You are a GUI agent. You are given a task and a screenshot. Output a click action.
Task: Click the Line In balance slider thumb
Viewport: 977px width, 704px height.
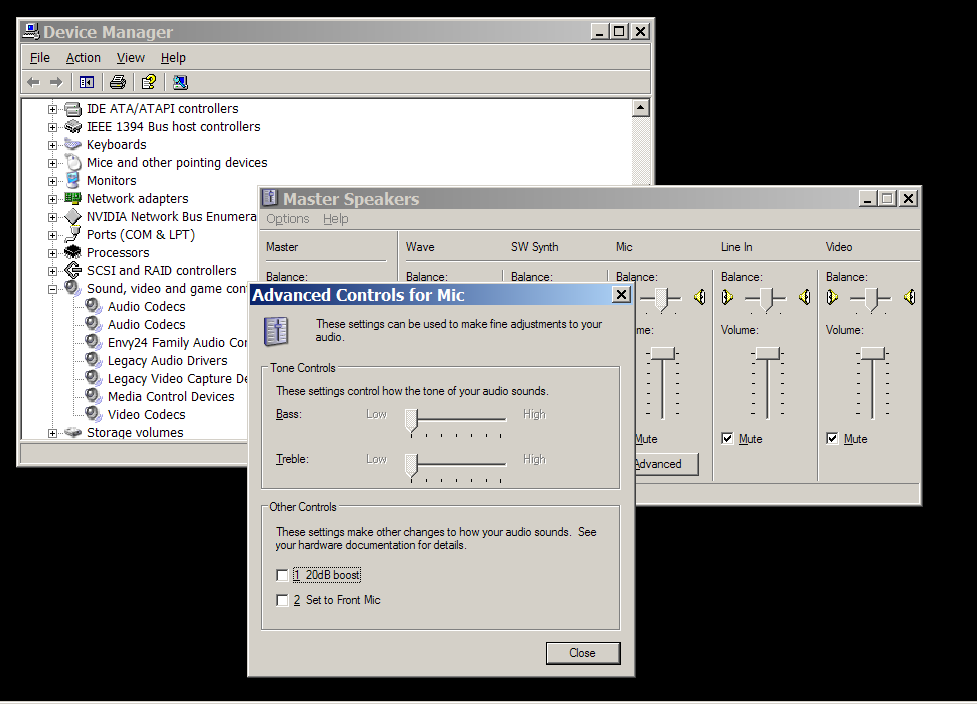766,300
